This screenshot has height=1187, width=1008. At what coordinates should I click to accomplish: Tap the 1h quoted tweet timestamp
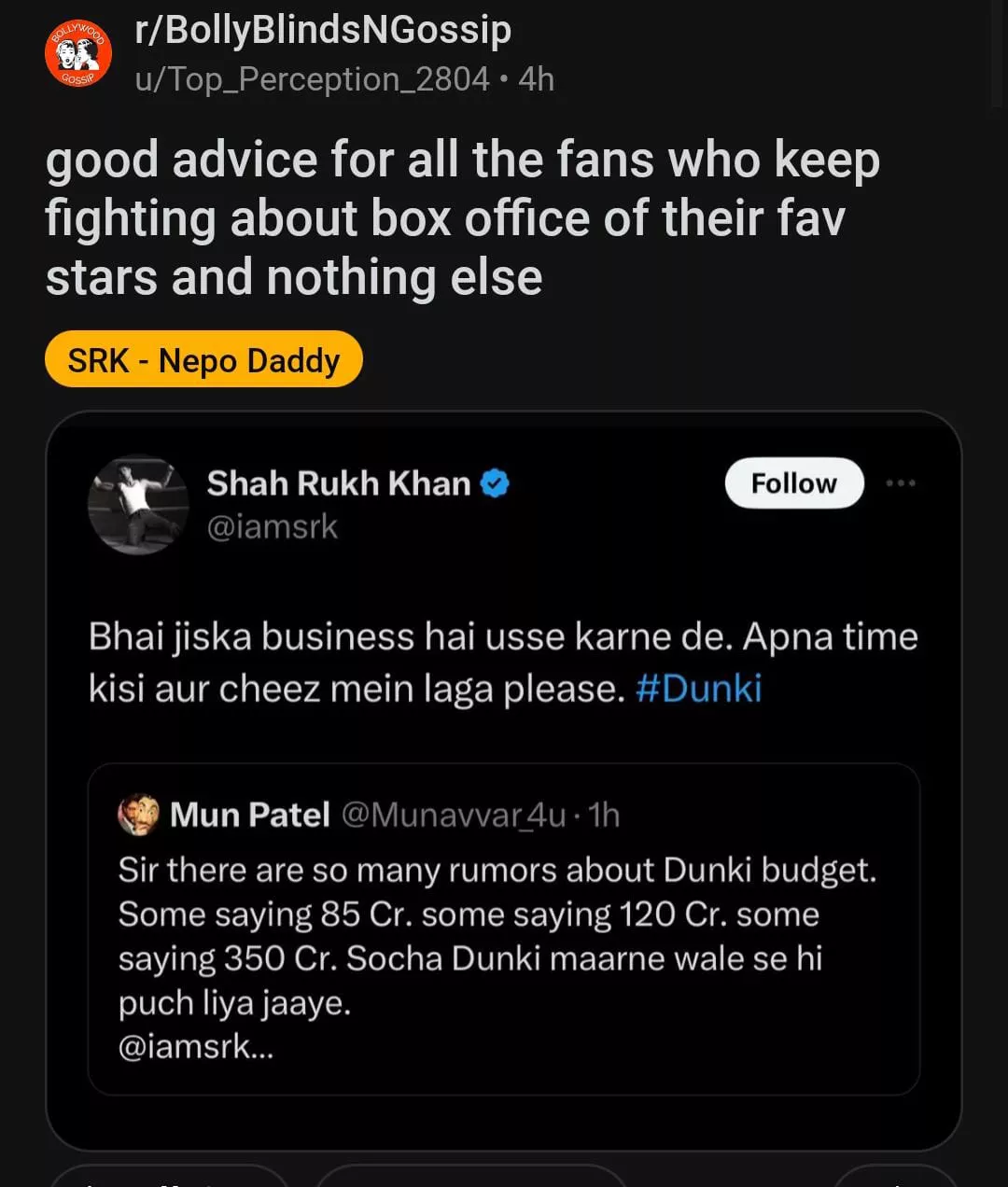pos(604,815)
